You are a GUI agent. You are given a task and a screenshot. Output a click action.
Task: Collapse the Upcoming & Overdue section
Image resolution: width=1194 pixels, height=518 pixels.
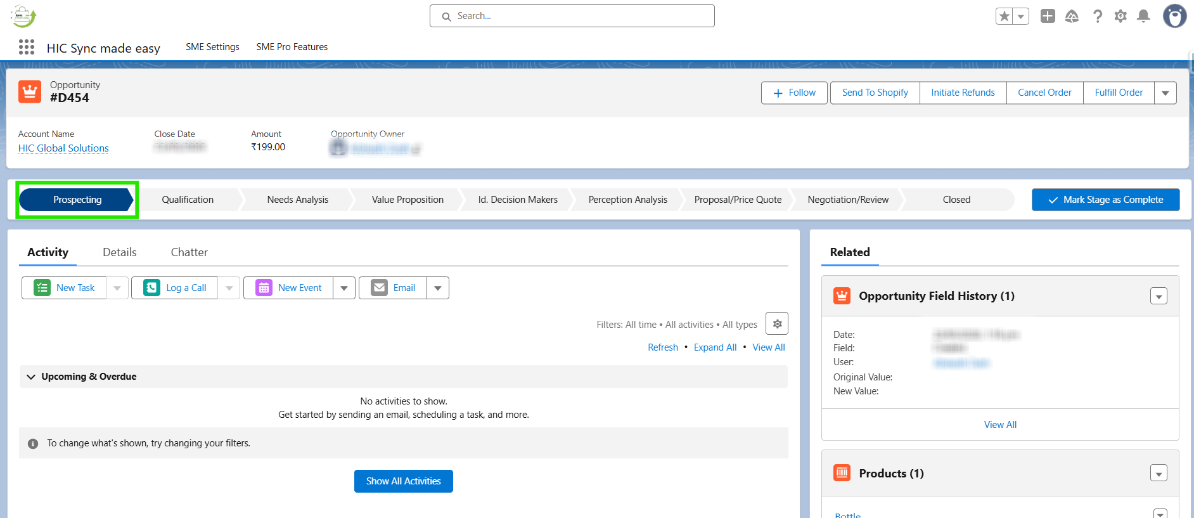point(404,376)
